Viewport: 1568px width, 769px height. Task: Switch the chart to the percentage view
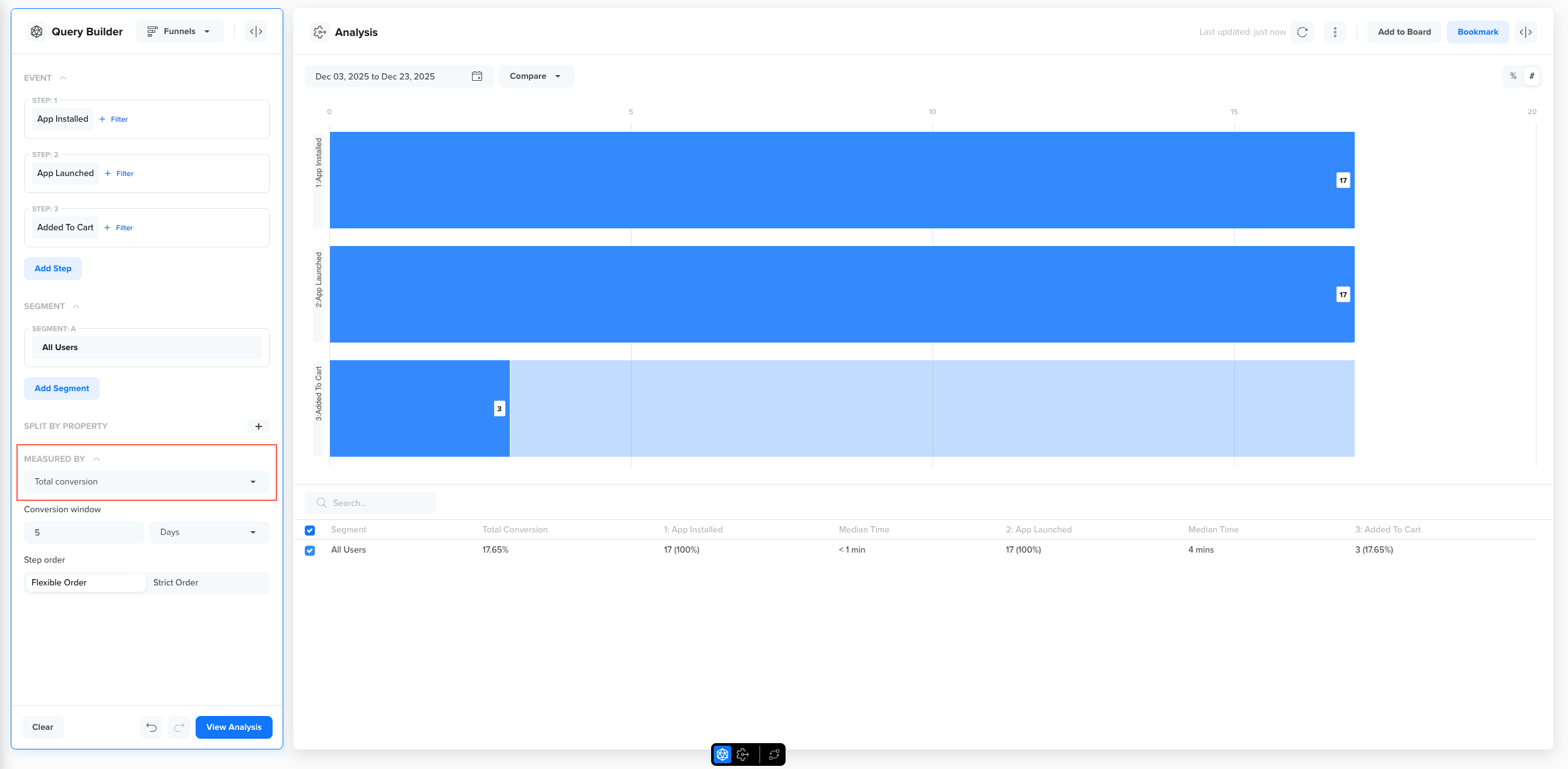pyautogui.click(x=1513, y=76)
